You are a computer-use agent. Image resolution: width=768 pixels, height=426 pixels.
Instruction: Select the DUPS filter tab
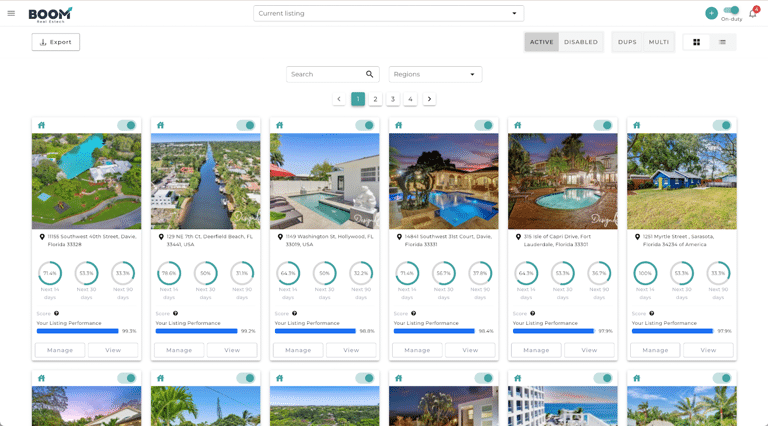[627, 42]
